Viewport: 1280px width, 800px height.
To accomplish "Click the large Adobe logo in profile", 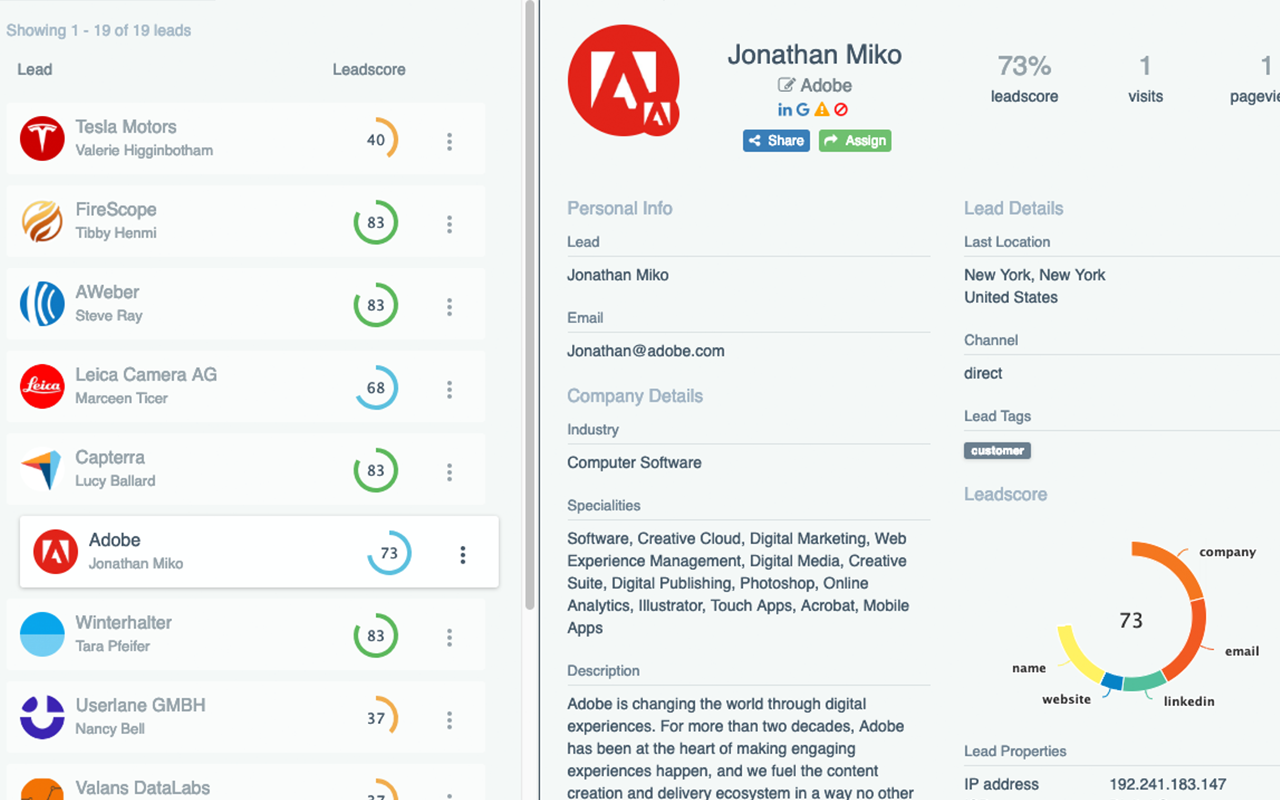I will tap(624, 81).
